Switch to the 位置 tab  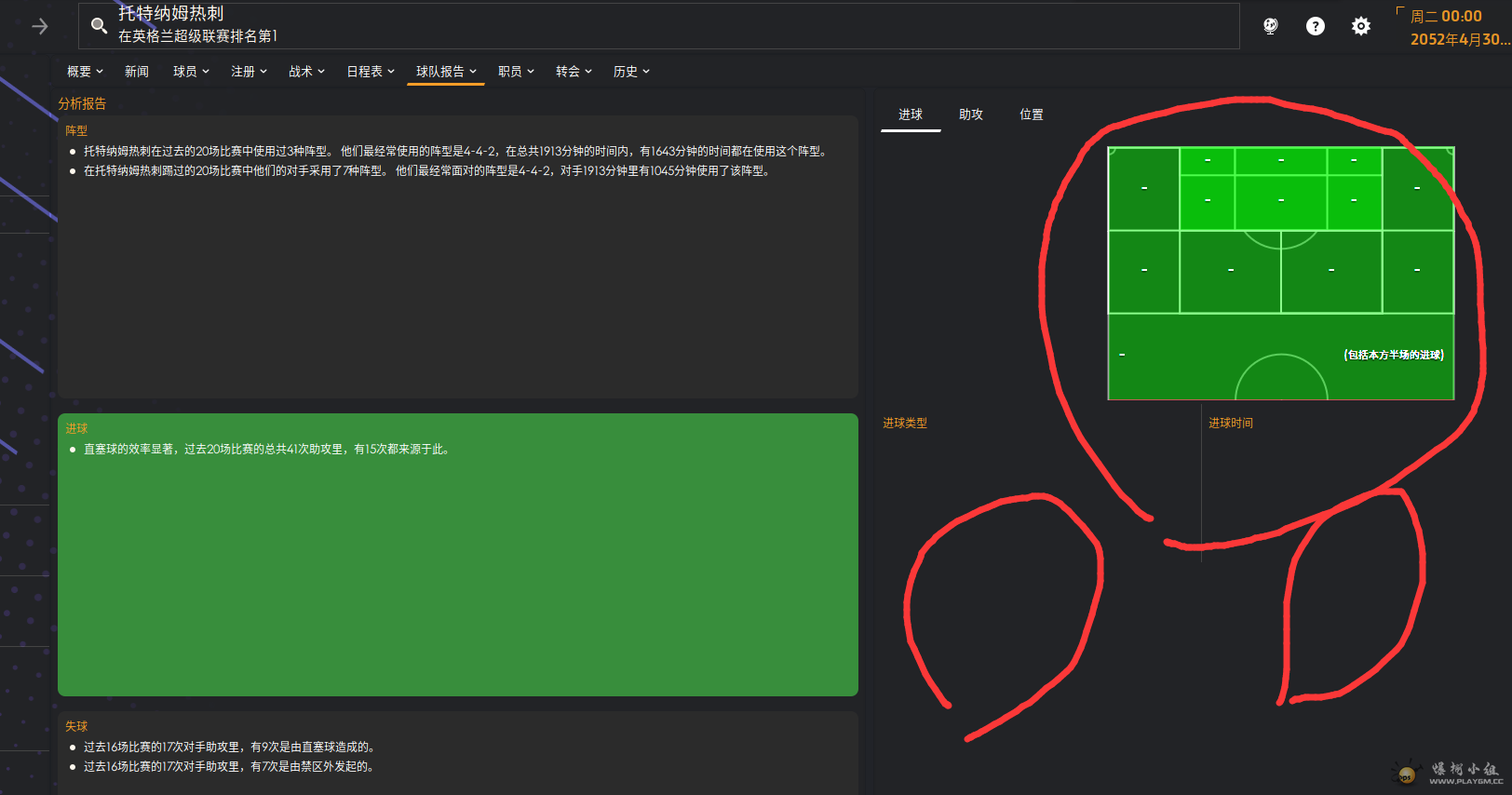pos(1032,115)
